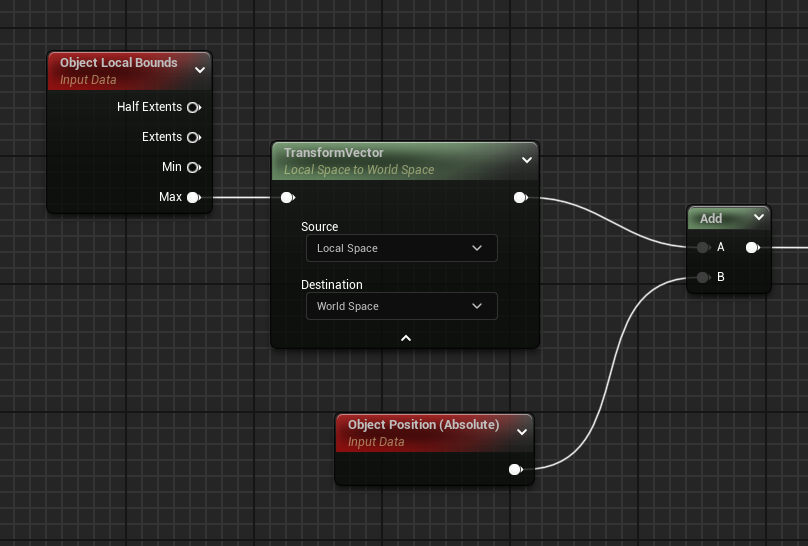The image size is (808, 546).
Task: Select the Object Position (Absolute) node title
Action: coord(423,424)
